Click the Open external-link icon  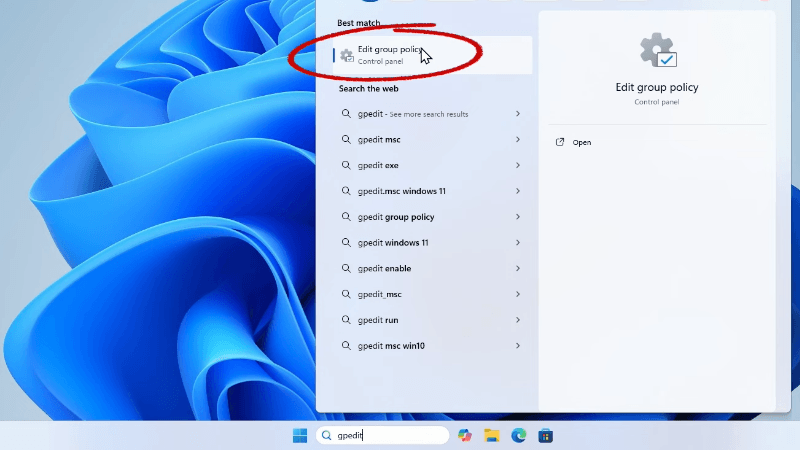pyautogui.click(x=560, y=142)
